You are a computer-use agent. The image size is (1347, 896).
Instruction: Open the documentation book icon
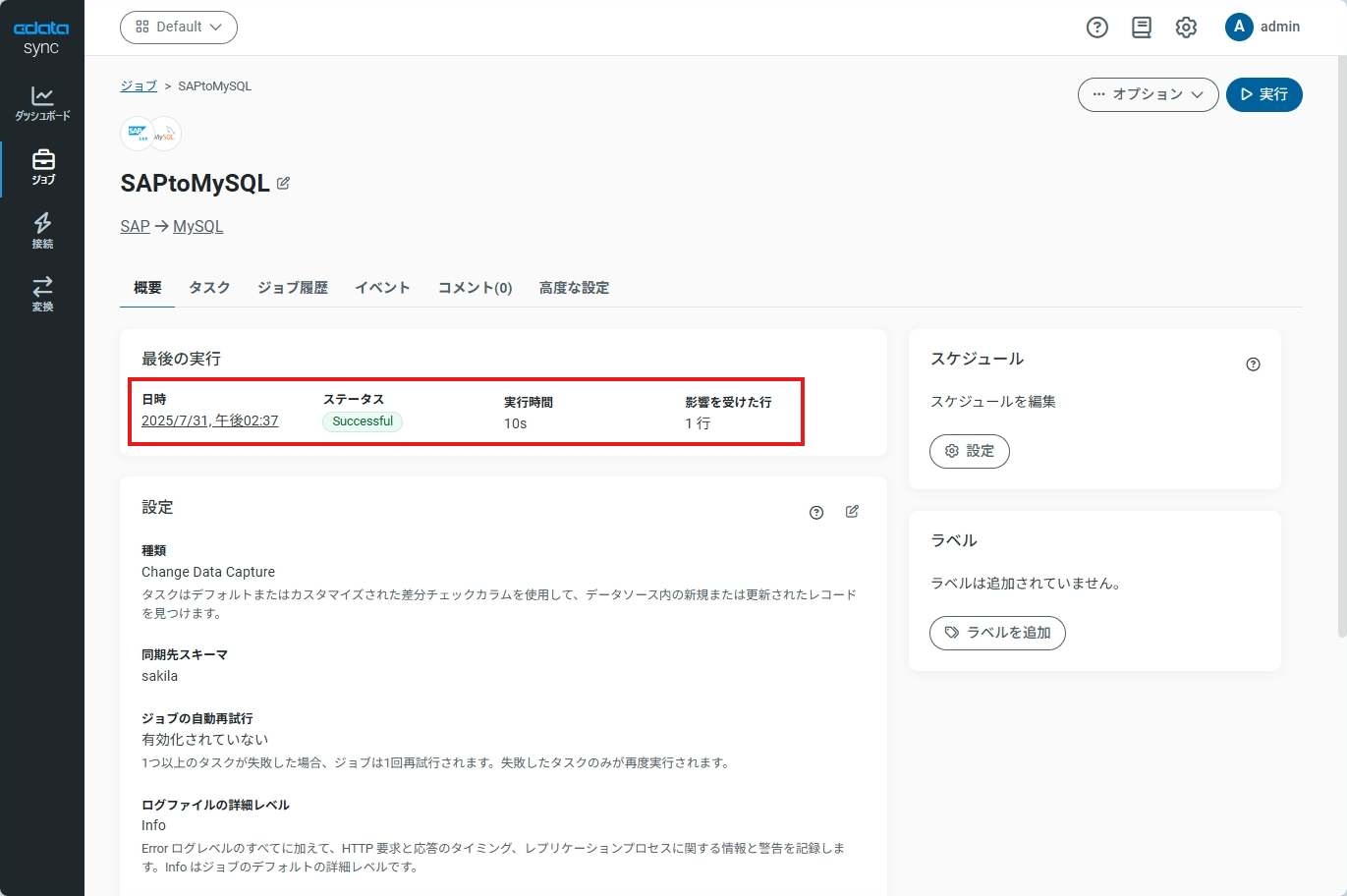click(x=1142, y=28)
